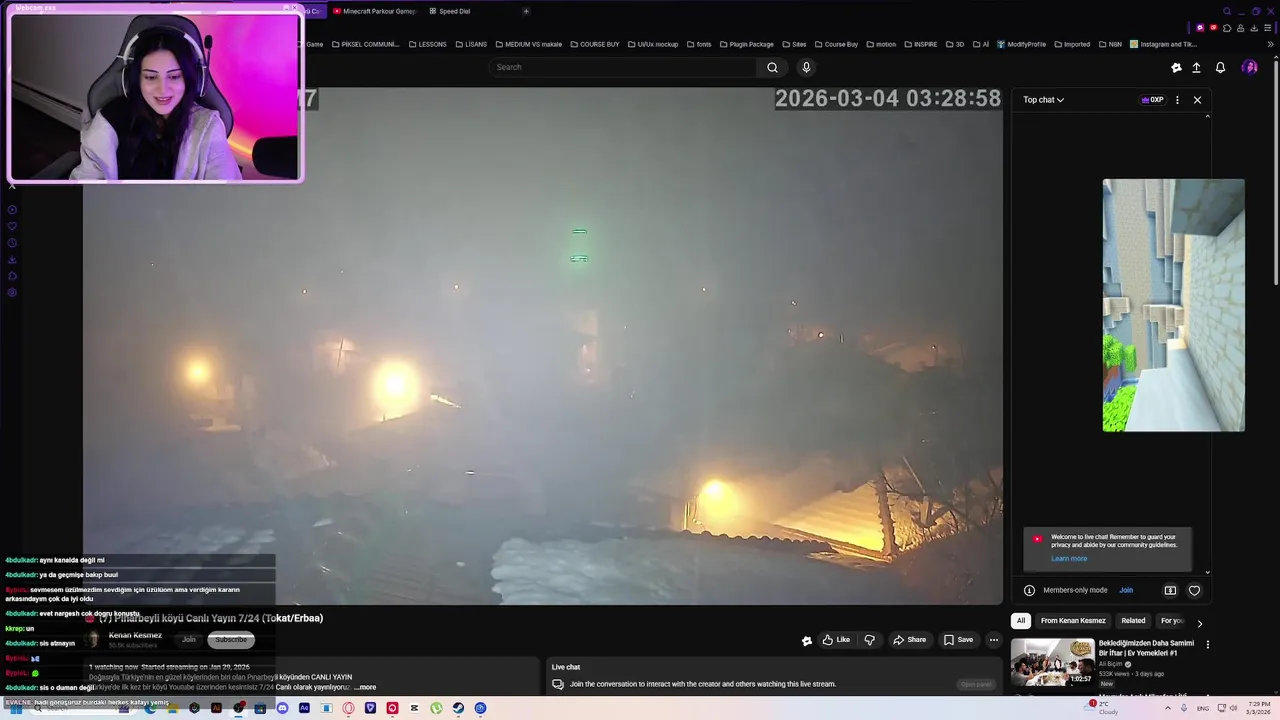Expand the bookmarks bar overflow chevron
Viewport: 1280px width, 720px height.
(x=1271, y=44)
